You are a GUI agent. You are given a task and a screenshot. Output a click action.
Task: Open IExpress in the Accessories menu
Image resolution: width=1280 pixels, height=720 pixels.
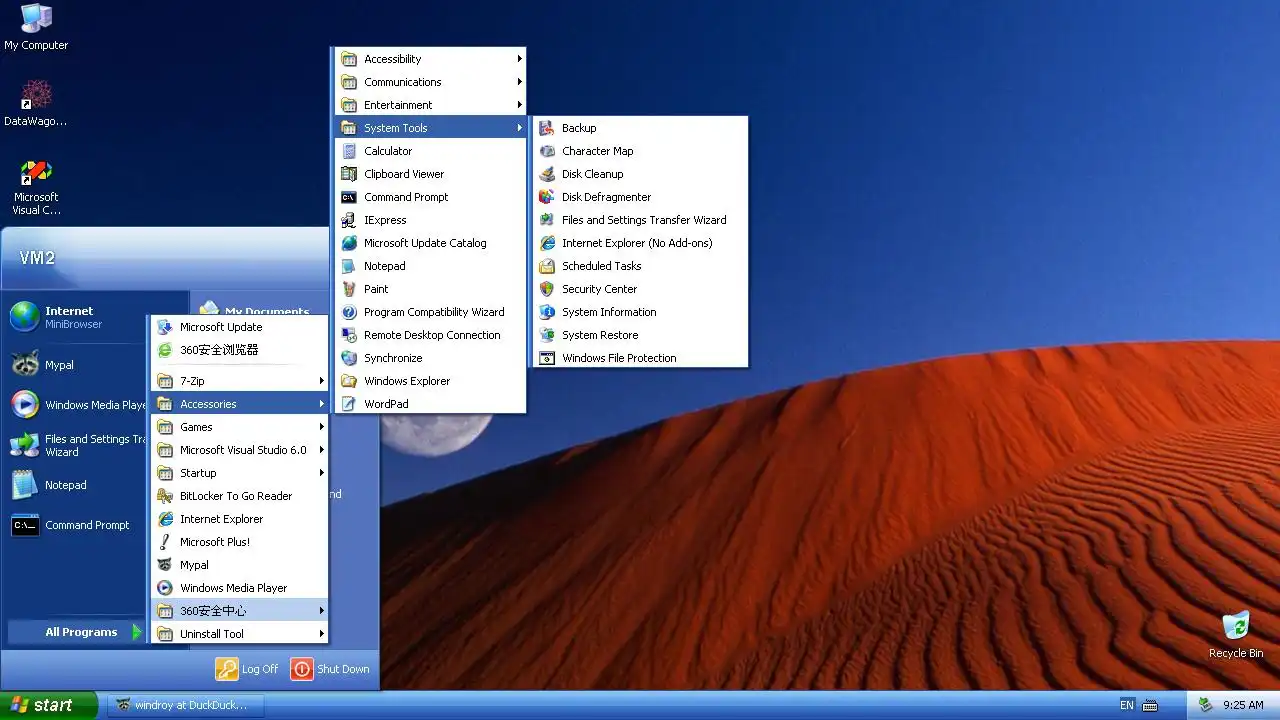point(430,220)
